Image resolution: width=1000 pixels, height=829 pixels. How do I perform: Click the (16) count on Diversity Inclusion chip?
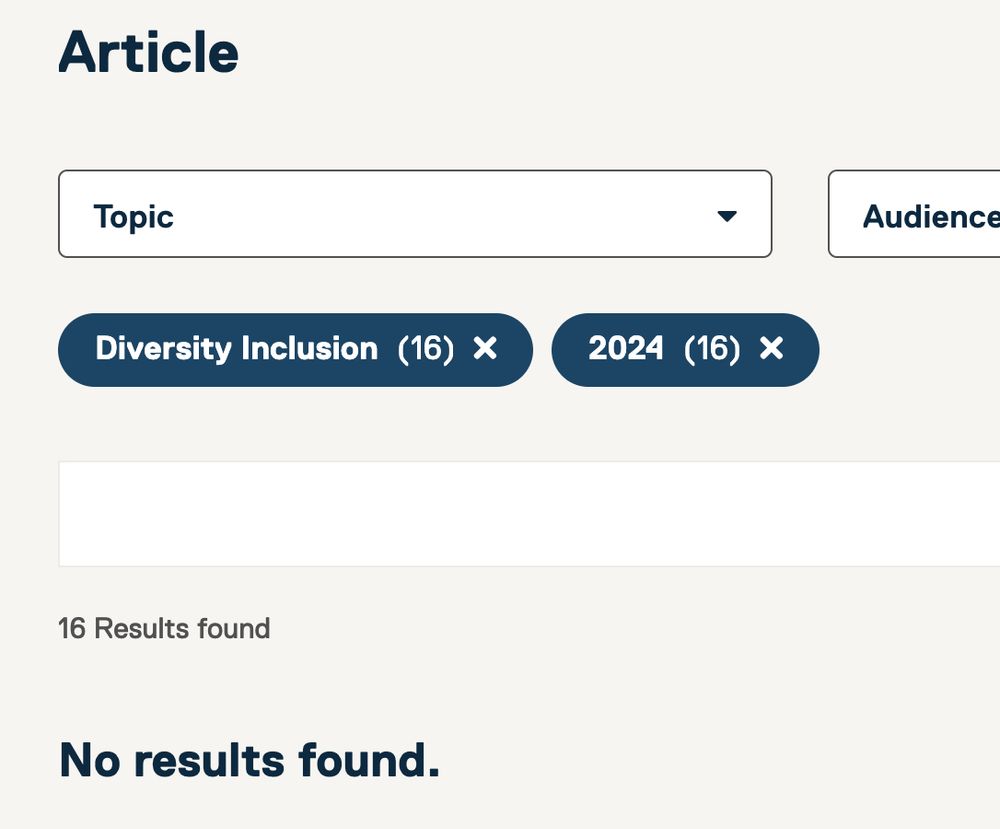point(426,348)
